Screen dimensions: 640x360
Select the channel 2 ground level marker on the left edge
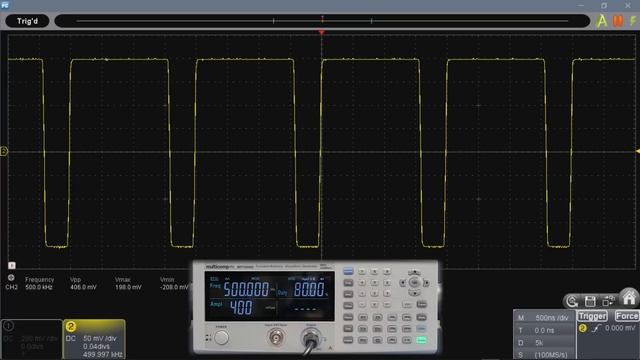(4, 151)
